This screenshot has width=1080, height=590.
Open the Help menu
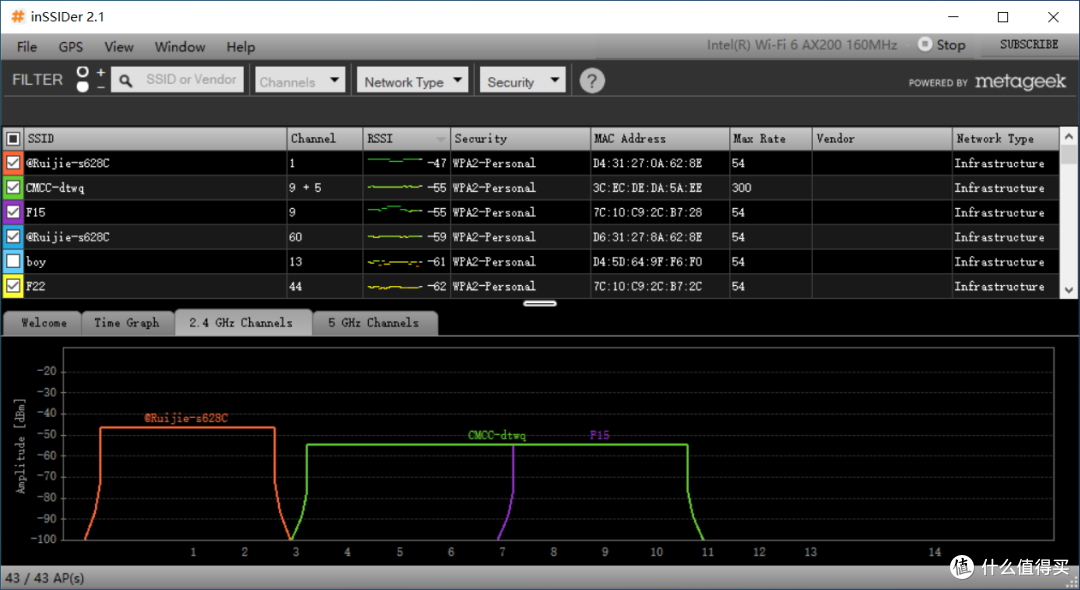click(x=240, y=47)
